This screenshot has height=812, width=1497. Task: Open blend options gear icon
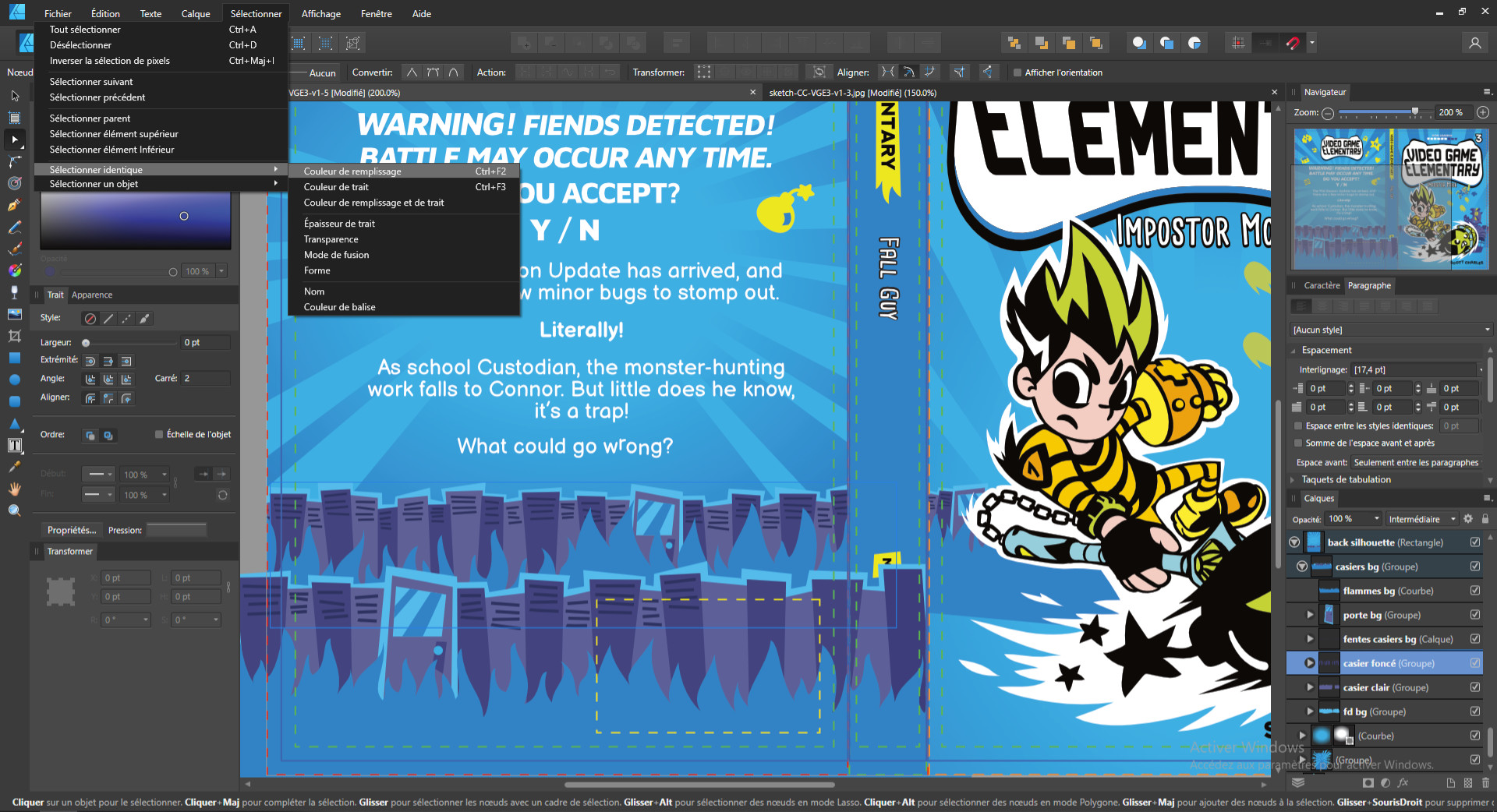click(1468, 519)
